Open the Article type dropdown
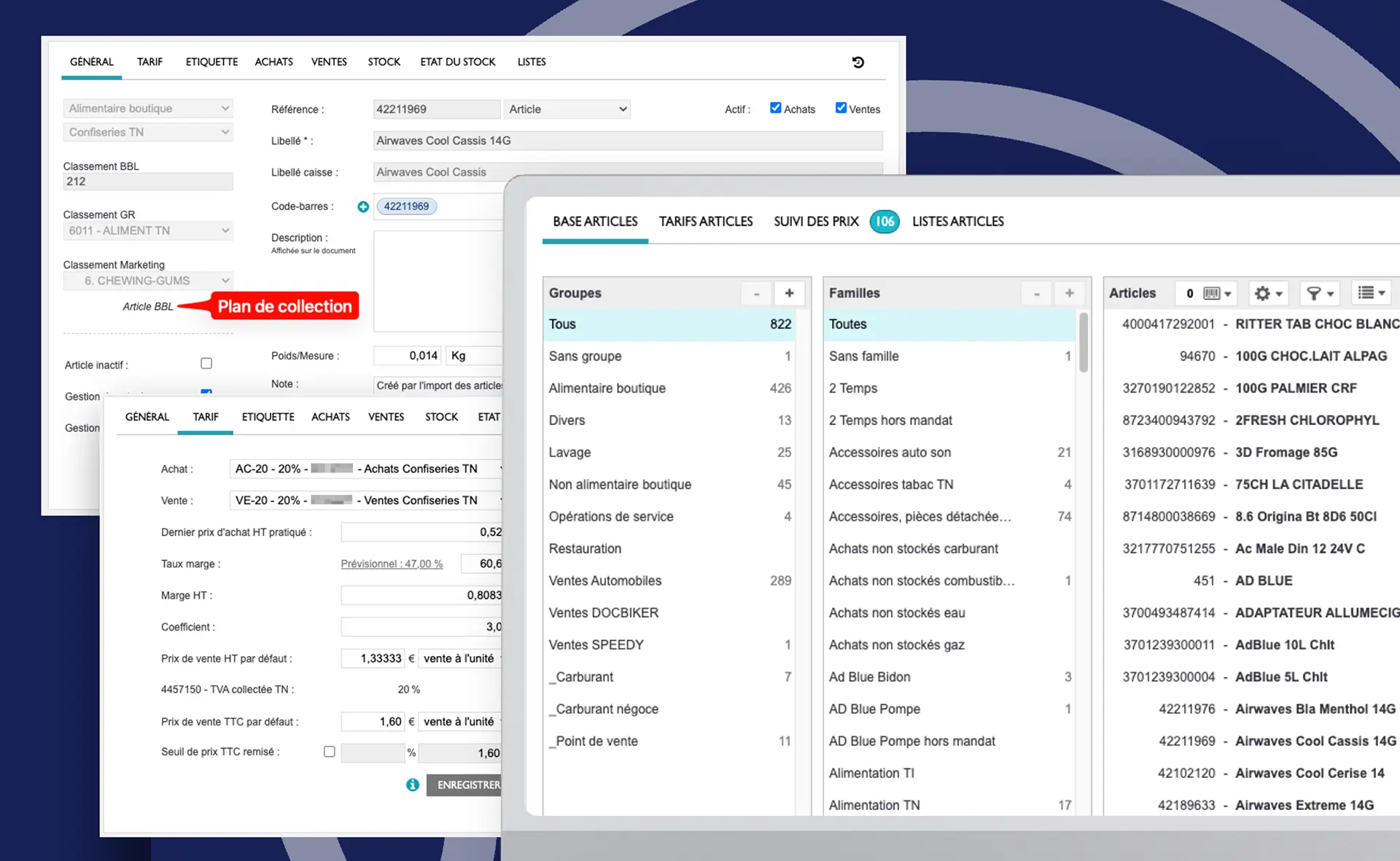1400x861 pixels. [x=567, y=109]
